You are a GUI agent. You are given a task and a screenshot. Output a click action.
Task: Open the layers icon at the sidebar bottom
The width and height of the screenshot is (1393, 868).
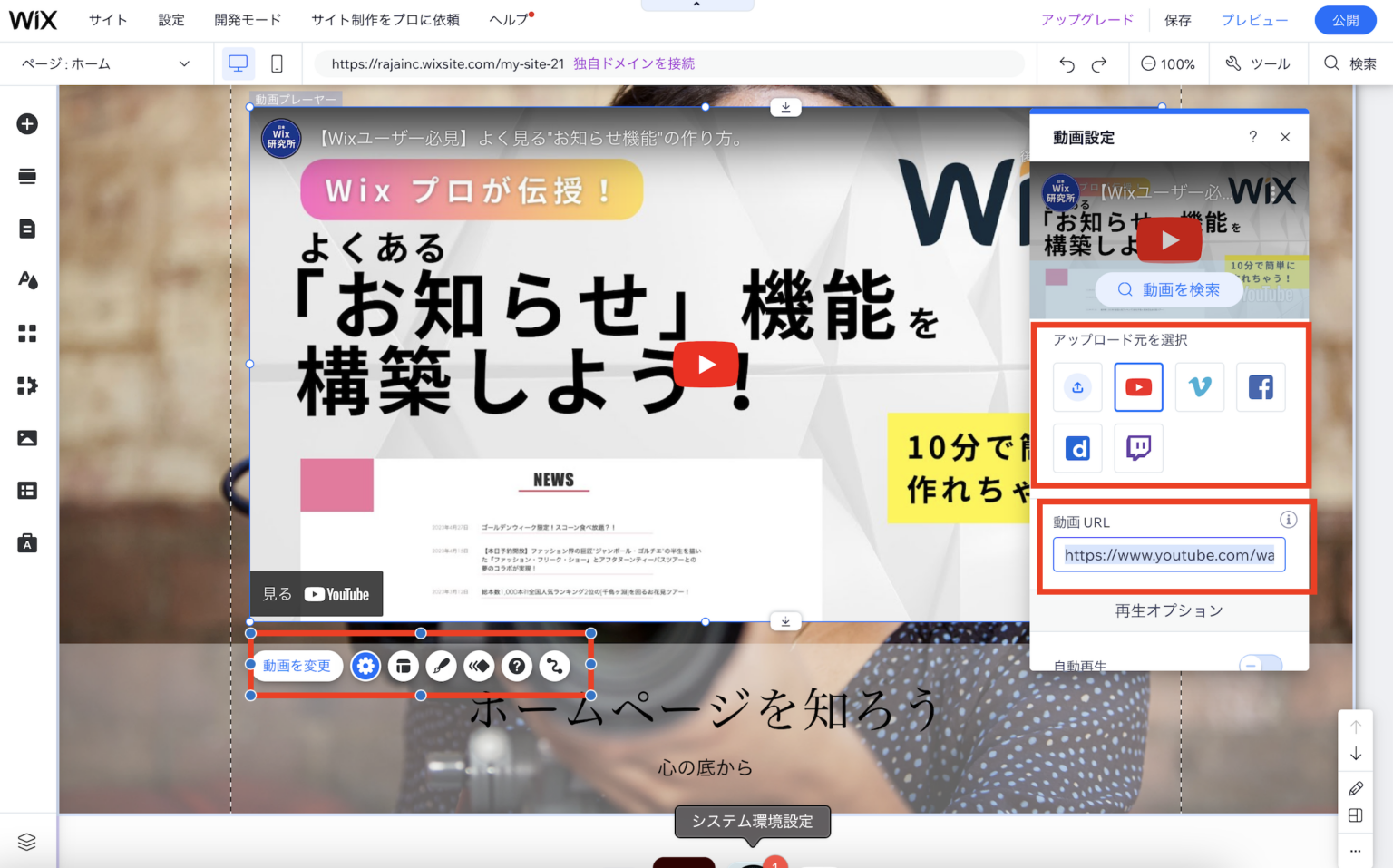pyautogui.click(x=27, y=841)
